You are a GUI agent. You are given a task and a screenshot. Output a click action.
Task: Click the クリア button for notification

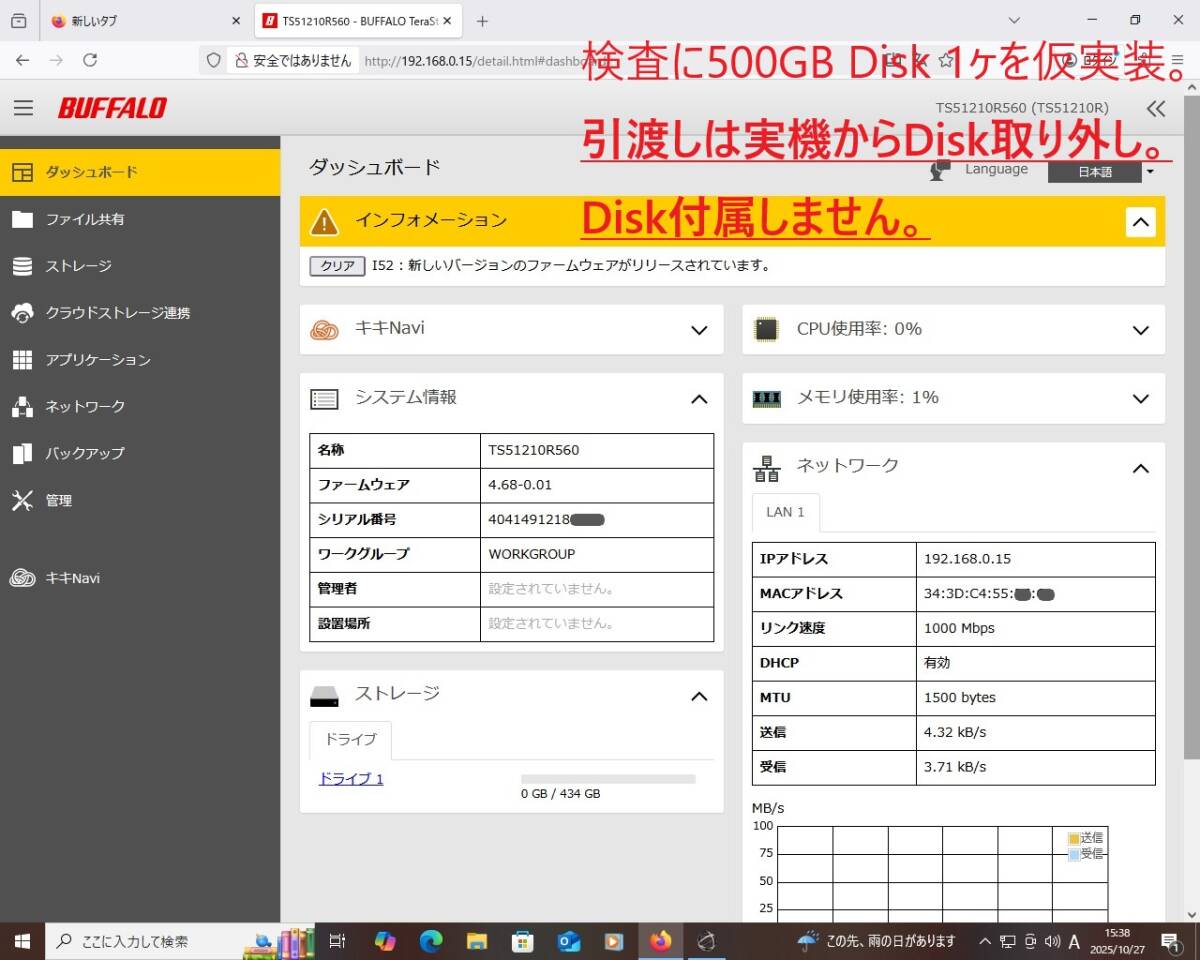(x=337, y=266)
